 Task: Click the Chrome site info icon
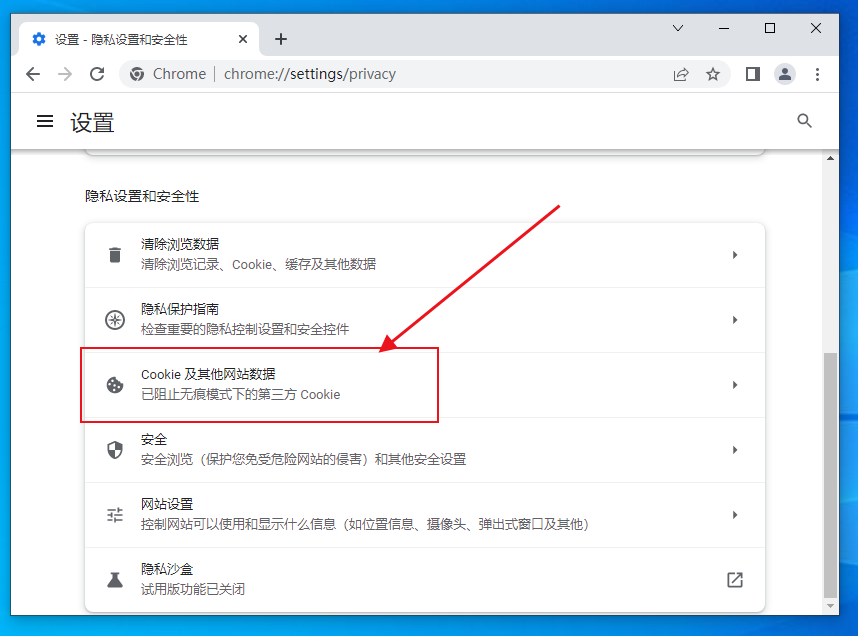tap(137, 74)
